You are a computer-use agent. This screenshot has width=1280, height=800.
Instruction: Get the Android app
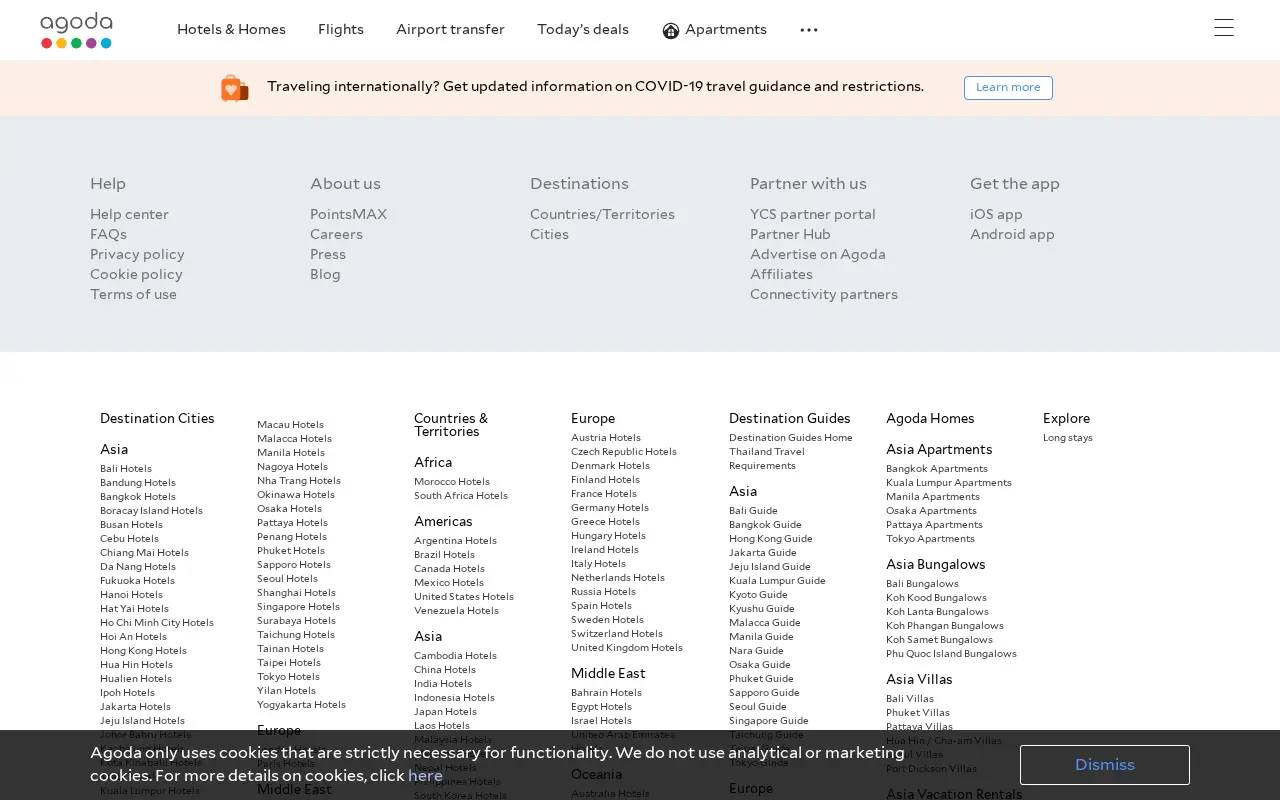pyautogui.click(x=1012, y=234)
